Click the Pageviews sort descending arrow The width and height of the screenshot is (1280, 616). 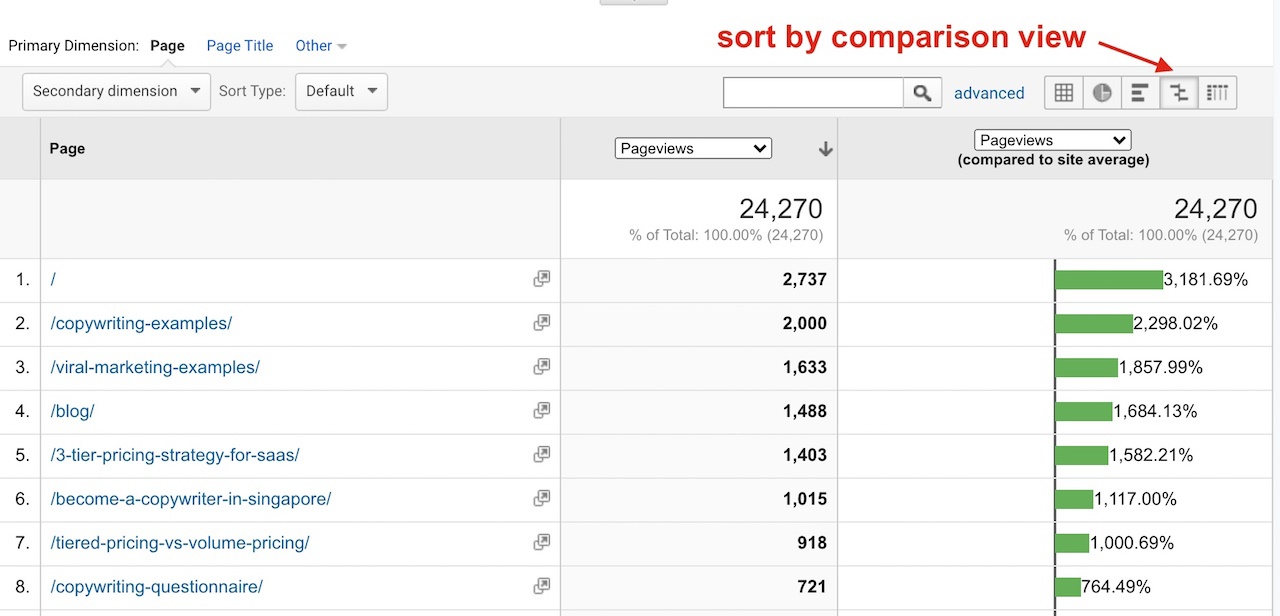tap(825, 149)
